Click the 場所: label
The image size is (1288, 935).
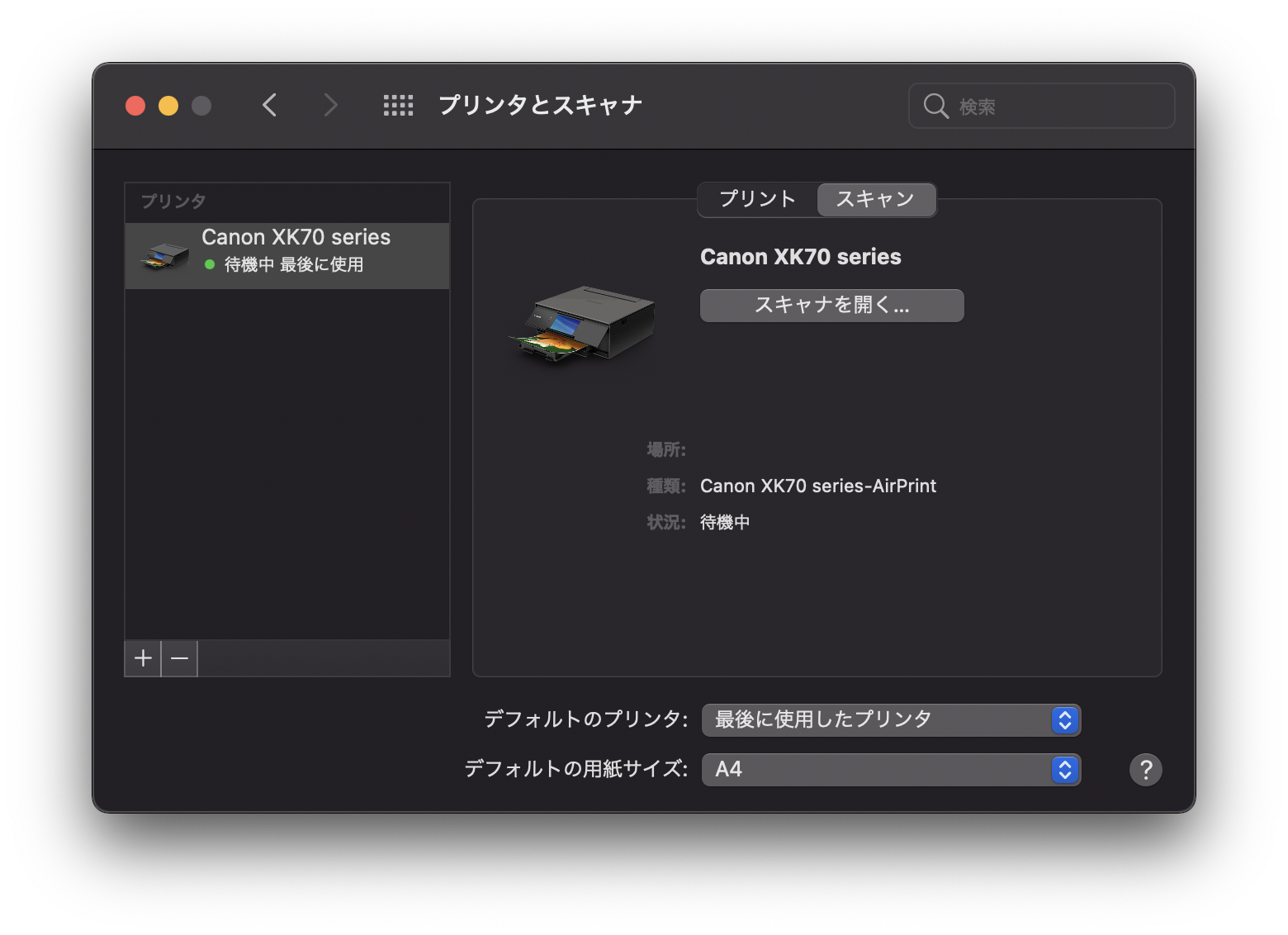(x=666, y=449)
